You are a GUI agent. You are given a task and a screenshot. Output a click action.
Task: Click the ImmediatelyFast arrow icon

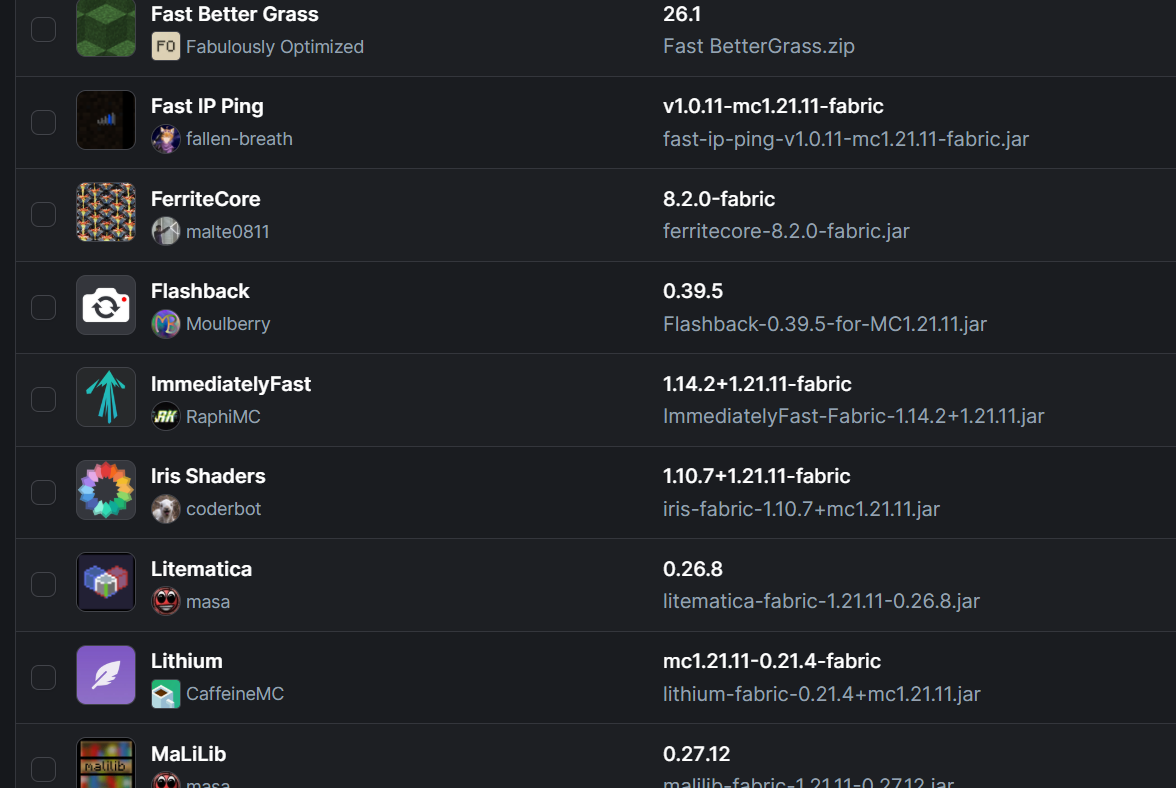click(106, 398)
